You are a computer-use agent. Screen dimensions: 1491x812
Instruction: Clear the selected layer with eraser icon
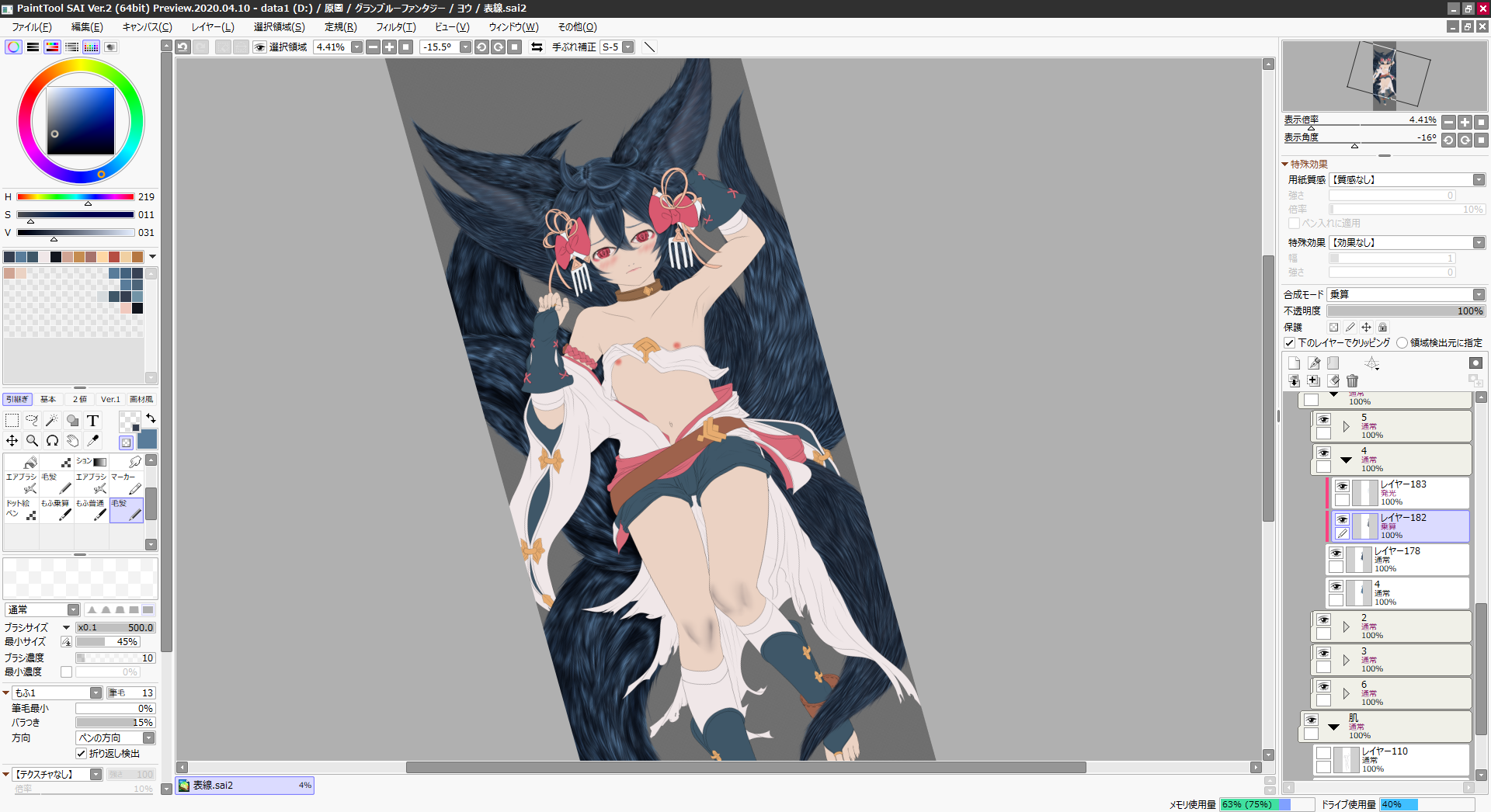point(1333,380)
